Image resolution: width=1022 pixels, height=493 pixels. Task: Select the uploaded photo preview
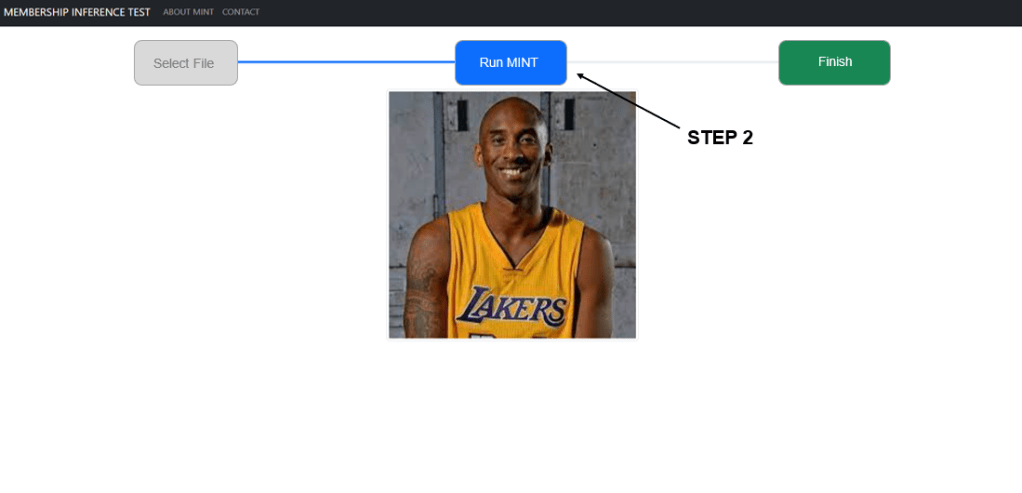click(512, 215)
